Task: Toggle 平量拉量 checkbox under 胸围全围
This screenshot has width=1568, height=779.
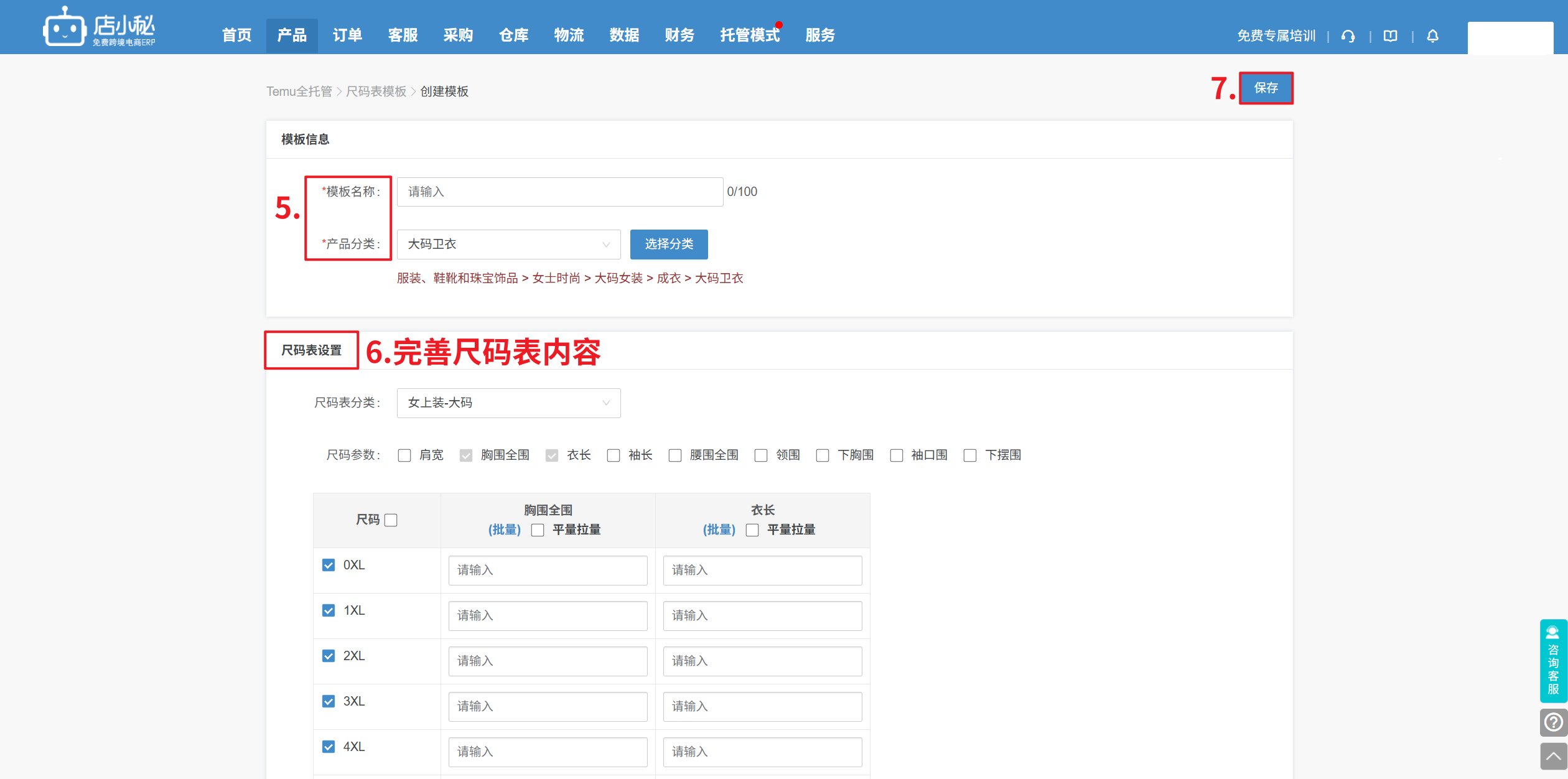Action: pos(538,530)
